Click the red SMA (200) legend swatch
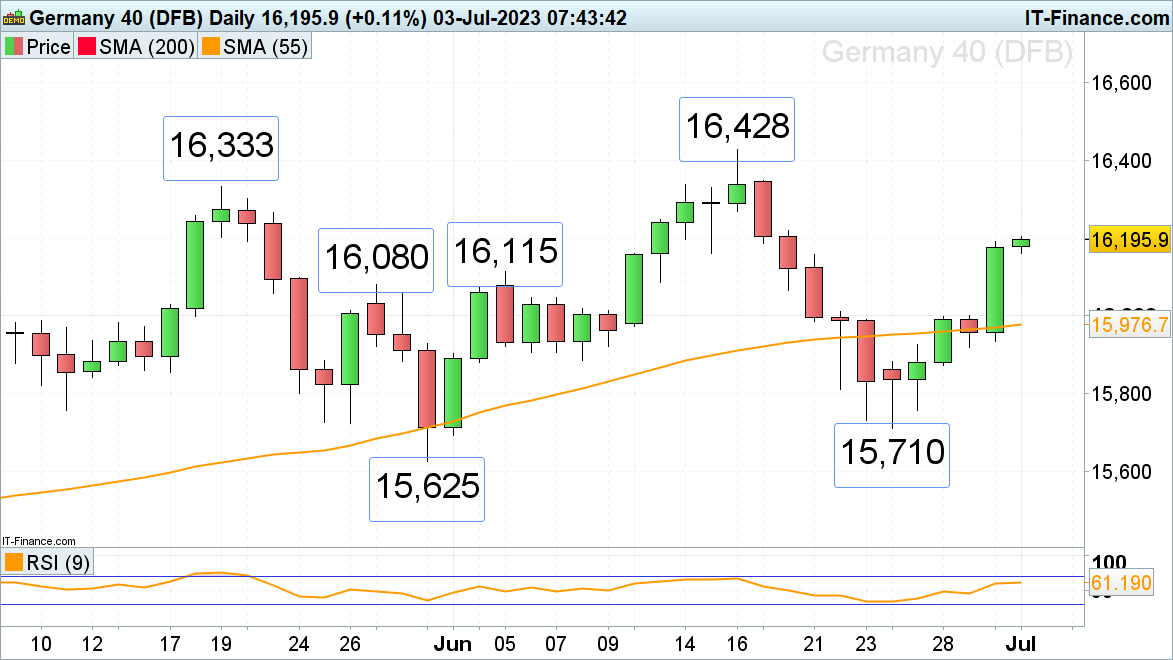Viewport: 1173px width, 660px height. coord(87,46)
